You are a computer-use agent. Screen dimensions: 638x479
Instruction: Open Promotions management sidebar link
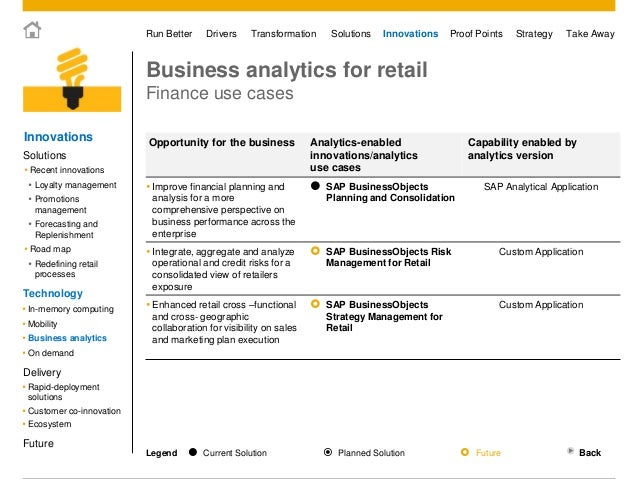click(x=61, y=204)
